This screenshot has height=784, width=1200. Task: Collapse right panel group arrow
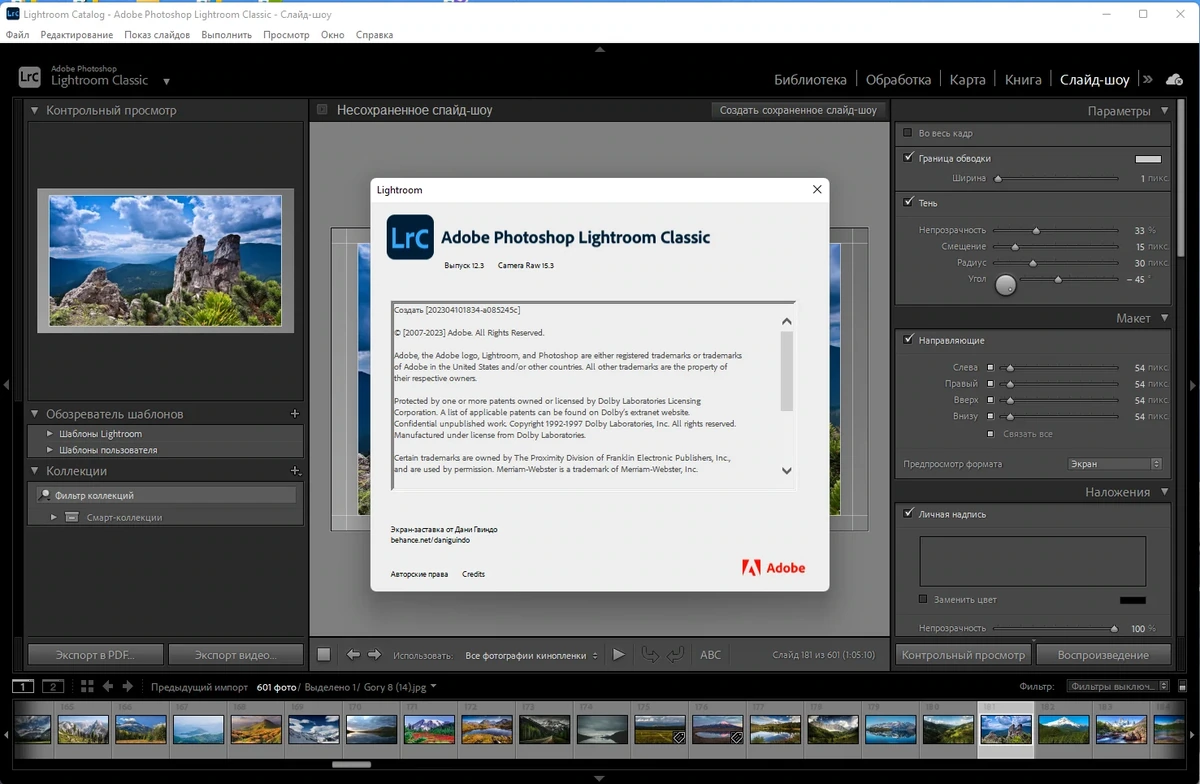tap(1192, 384)
